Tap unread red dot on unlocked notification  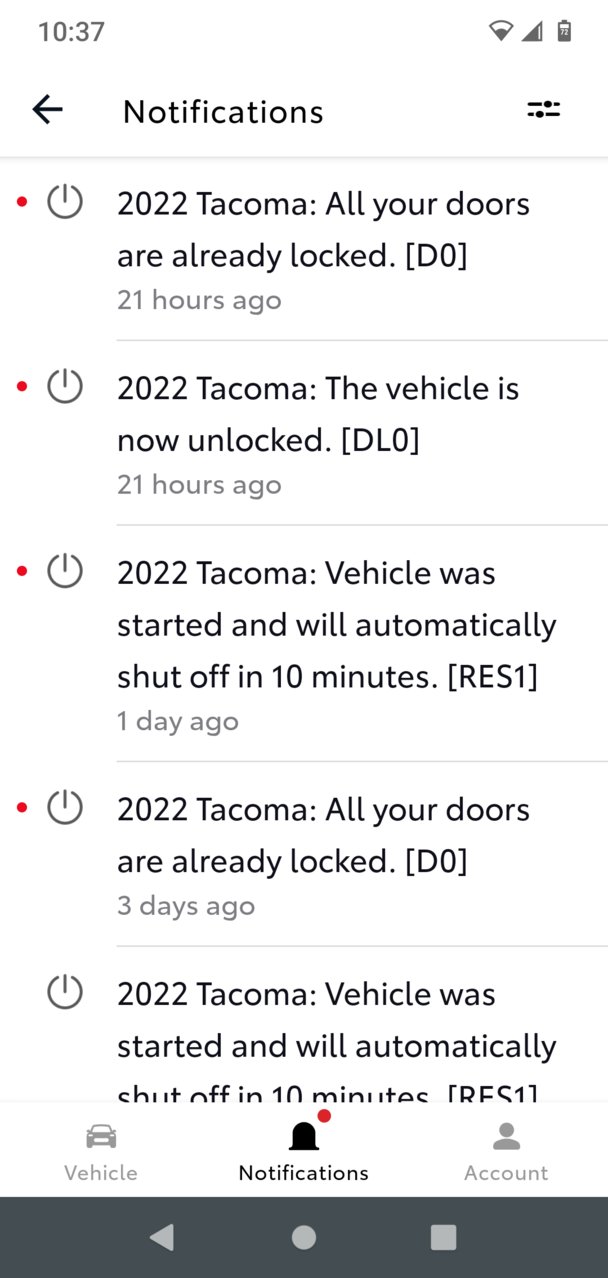22,386
